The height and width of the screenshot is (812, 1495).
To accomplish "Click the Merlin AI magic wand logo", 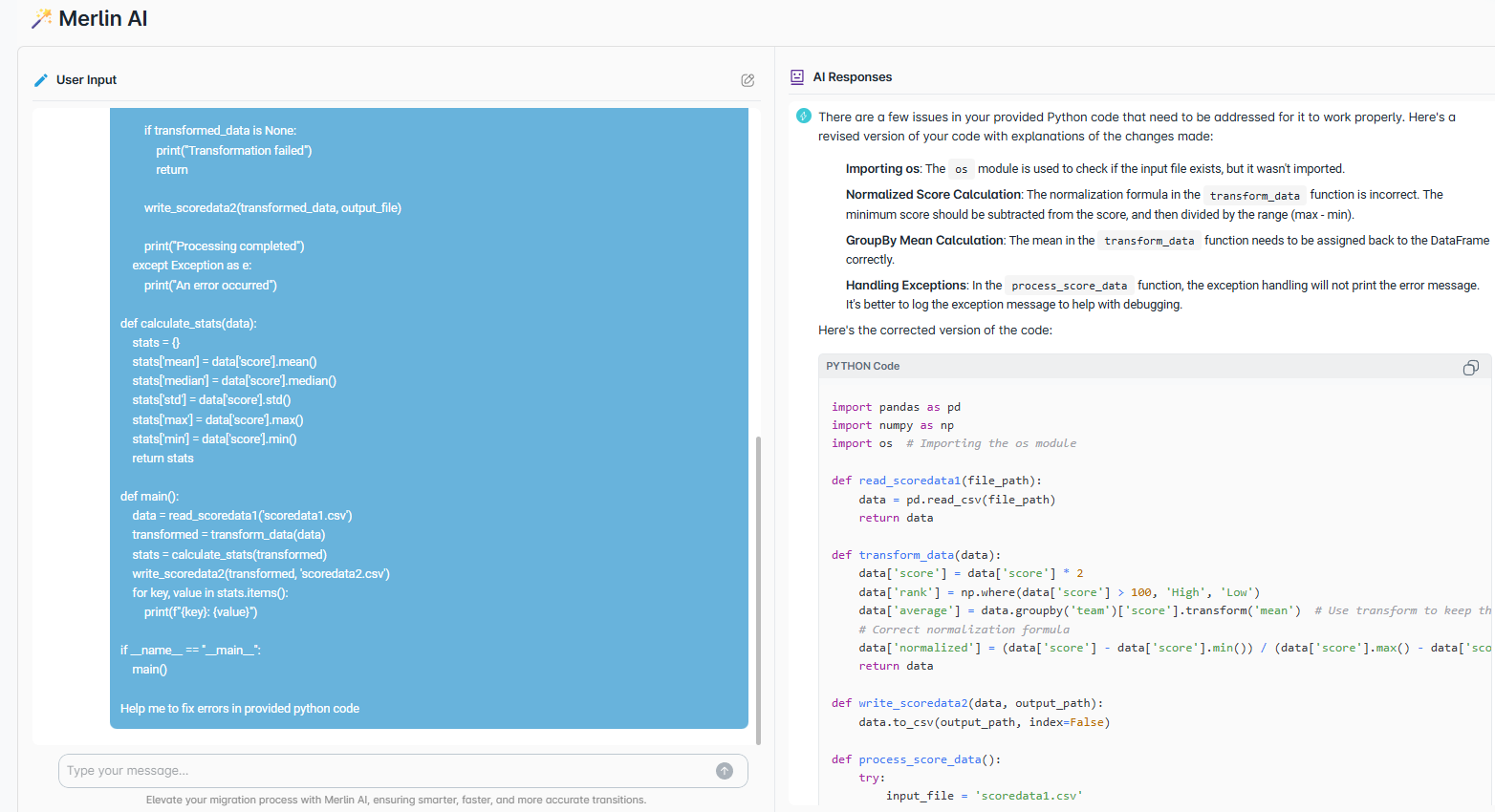I will 41,19.
